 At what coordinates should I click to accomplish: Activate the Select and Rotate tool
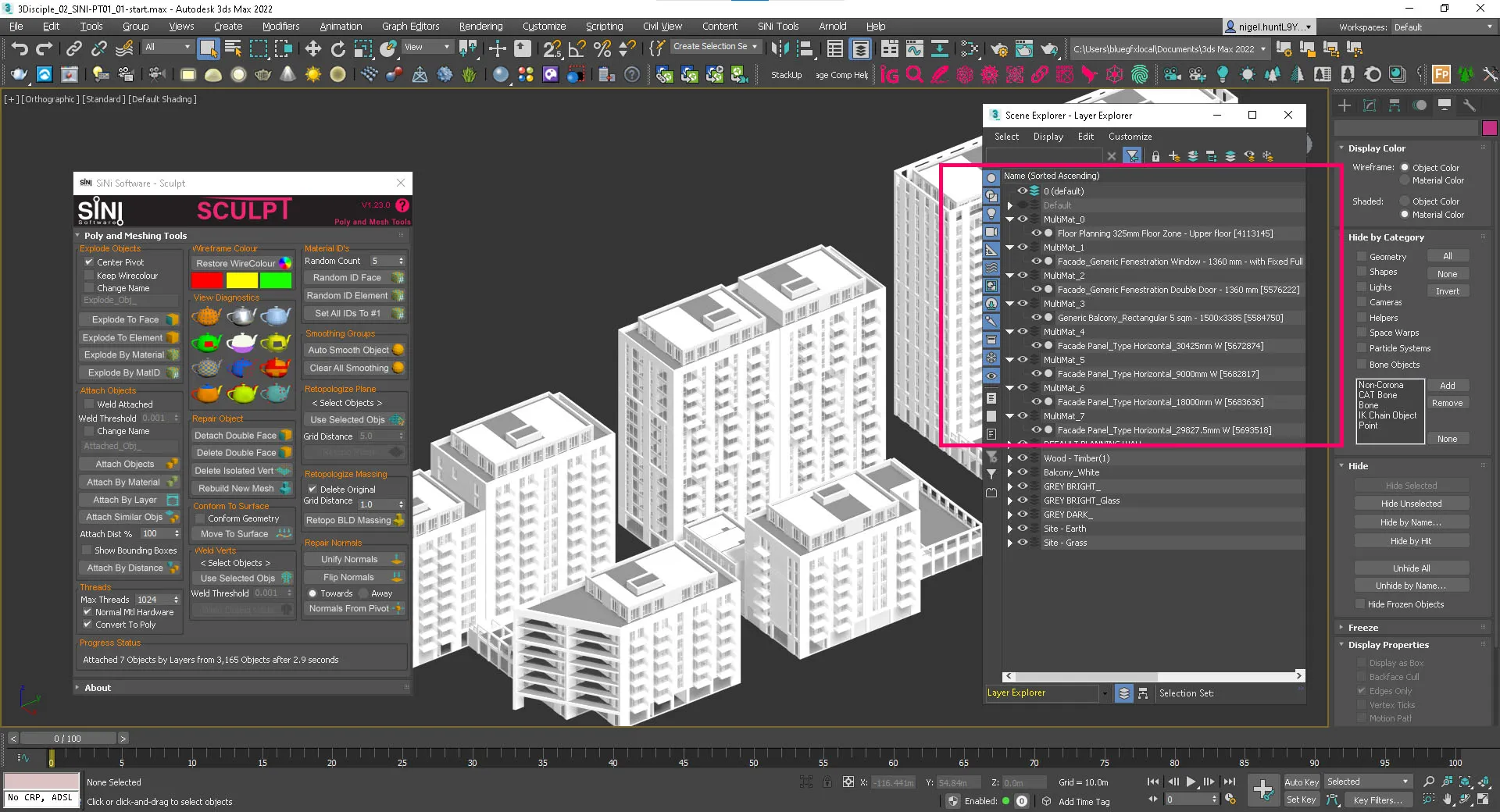[x=337, y=49]
